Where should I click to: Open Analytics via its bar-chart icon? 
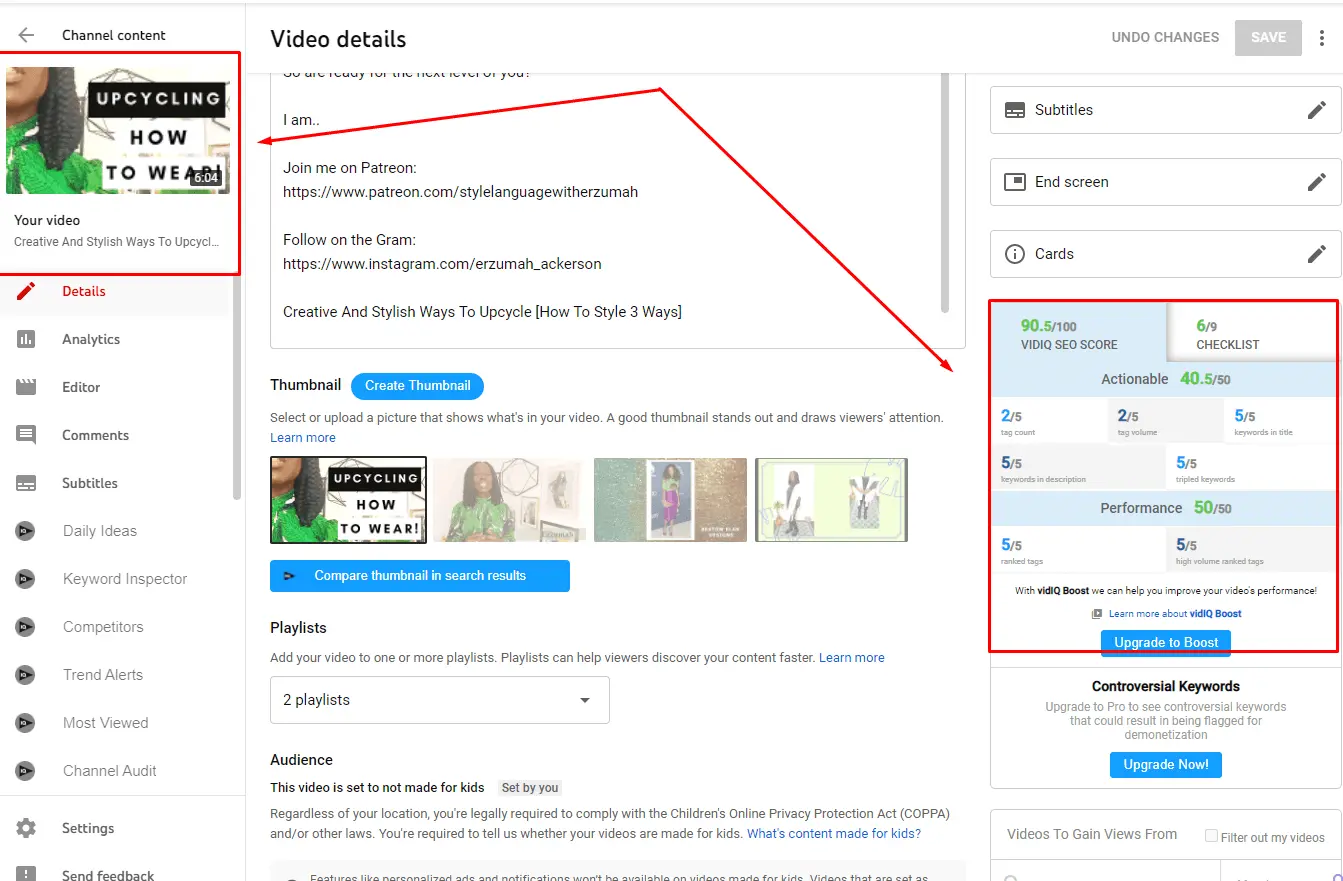(x=26, y=339)
